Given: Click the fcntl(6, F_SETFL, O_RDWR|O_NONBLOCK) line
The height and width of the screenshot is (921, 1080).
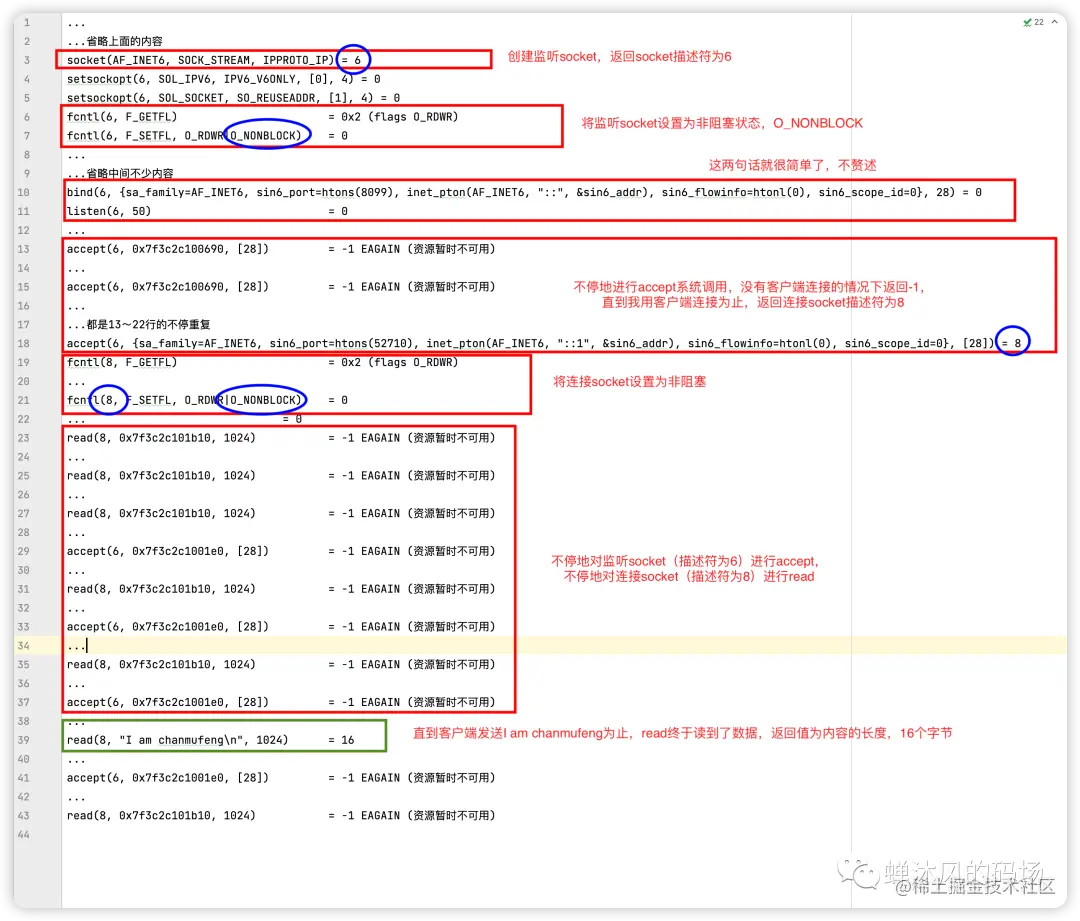Looking at the screenshot, I should tap(207, 136).
